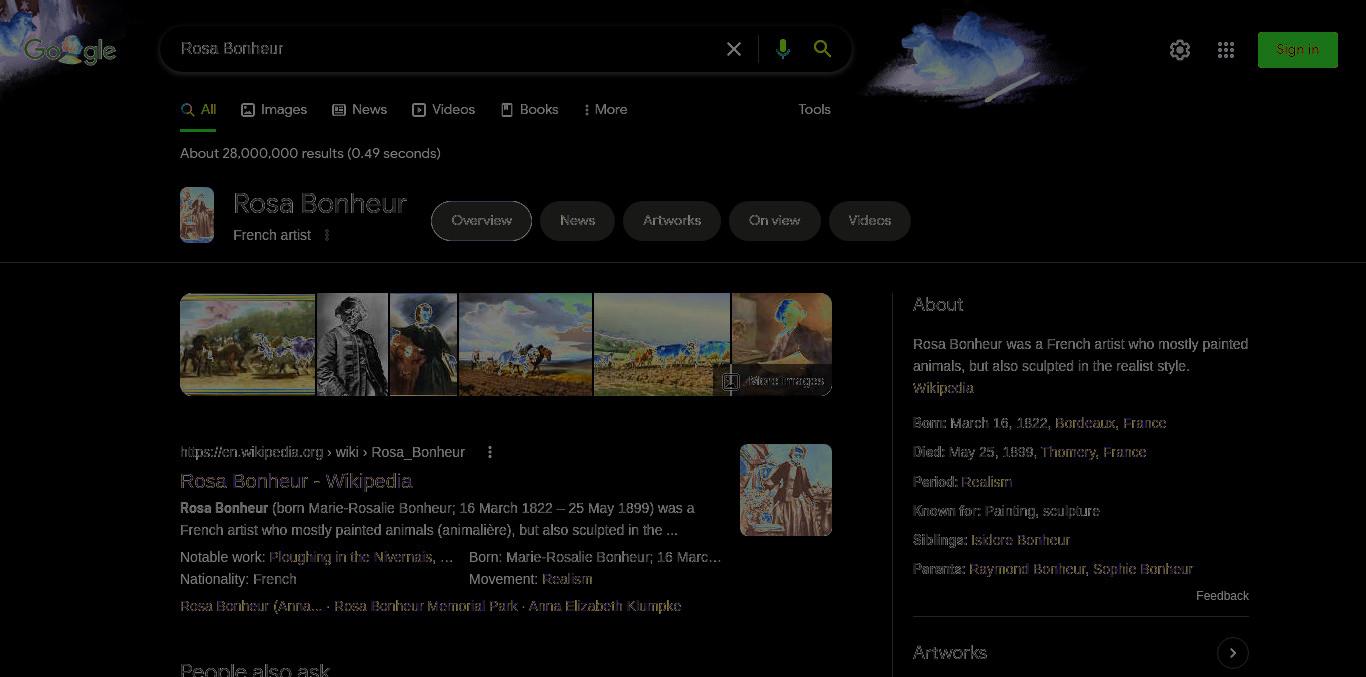
Task: Open thumbnail beside Wikipedia result
Action: point(786,490)
